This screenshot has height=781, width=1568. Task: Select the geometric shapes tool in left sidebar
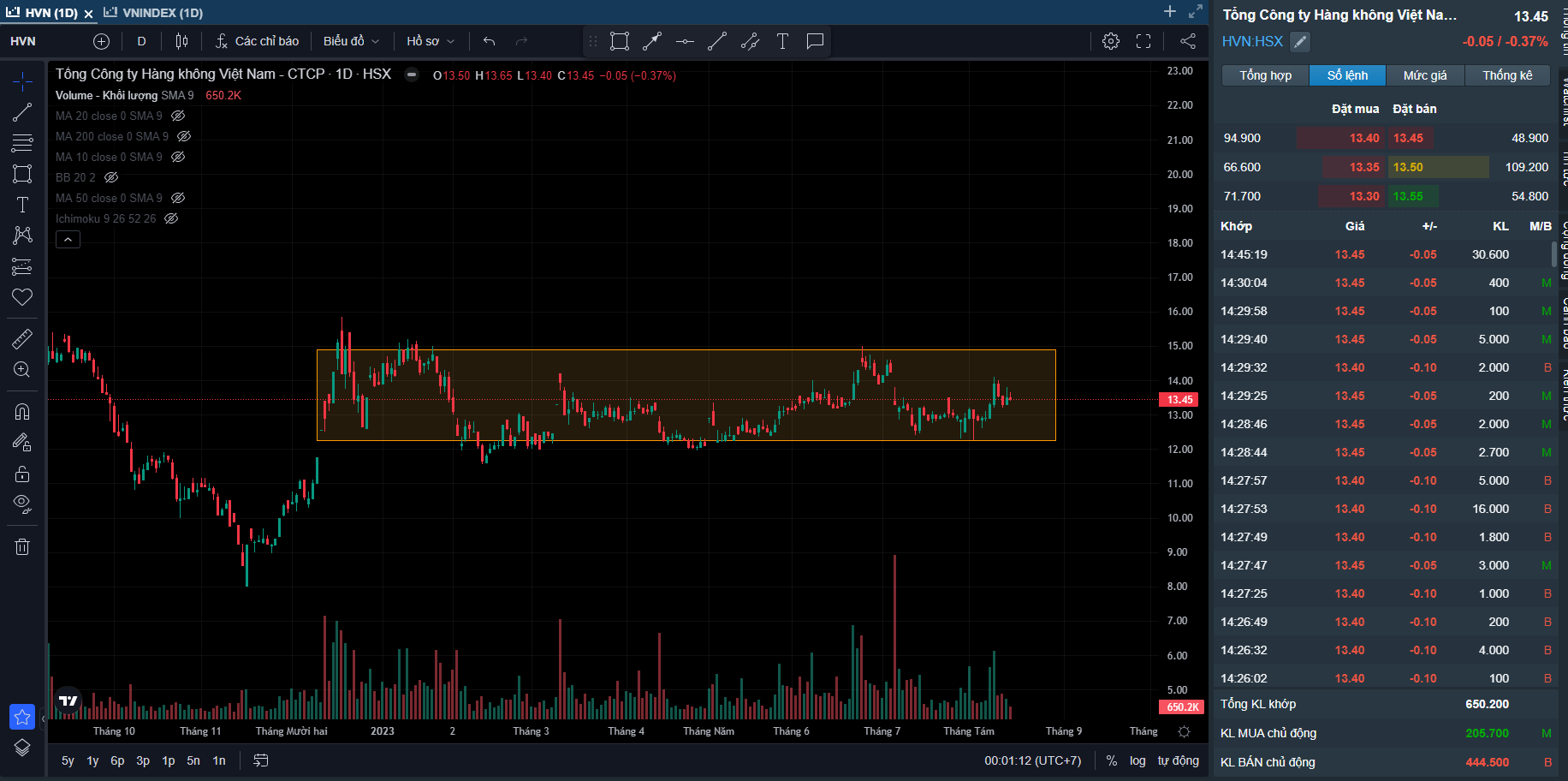click(22, 174)
